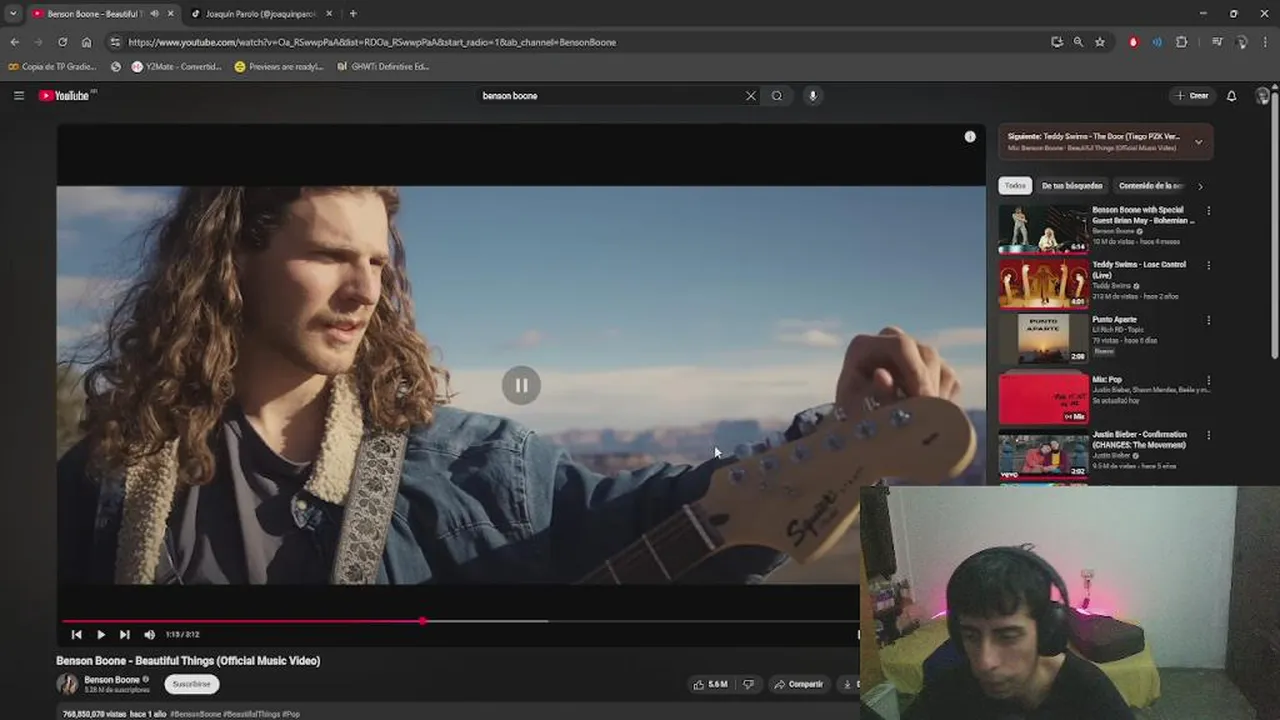Image resolution: width=1280 pixels, height=720 pixels.
Task: Go to previous video in player
Action: click(x=77, y=634)
